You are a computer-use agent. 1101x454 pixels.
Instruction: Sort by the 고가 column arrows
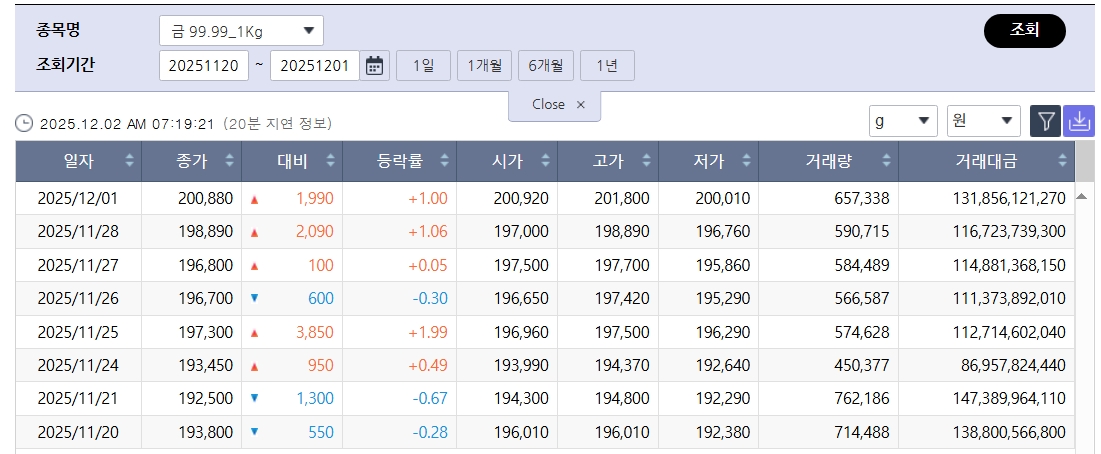pos(645,161)
